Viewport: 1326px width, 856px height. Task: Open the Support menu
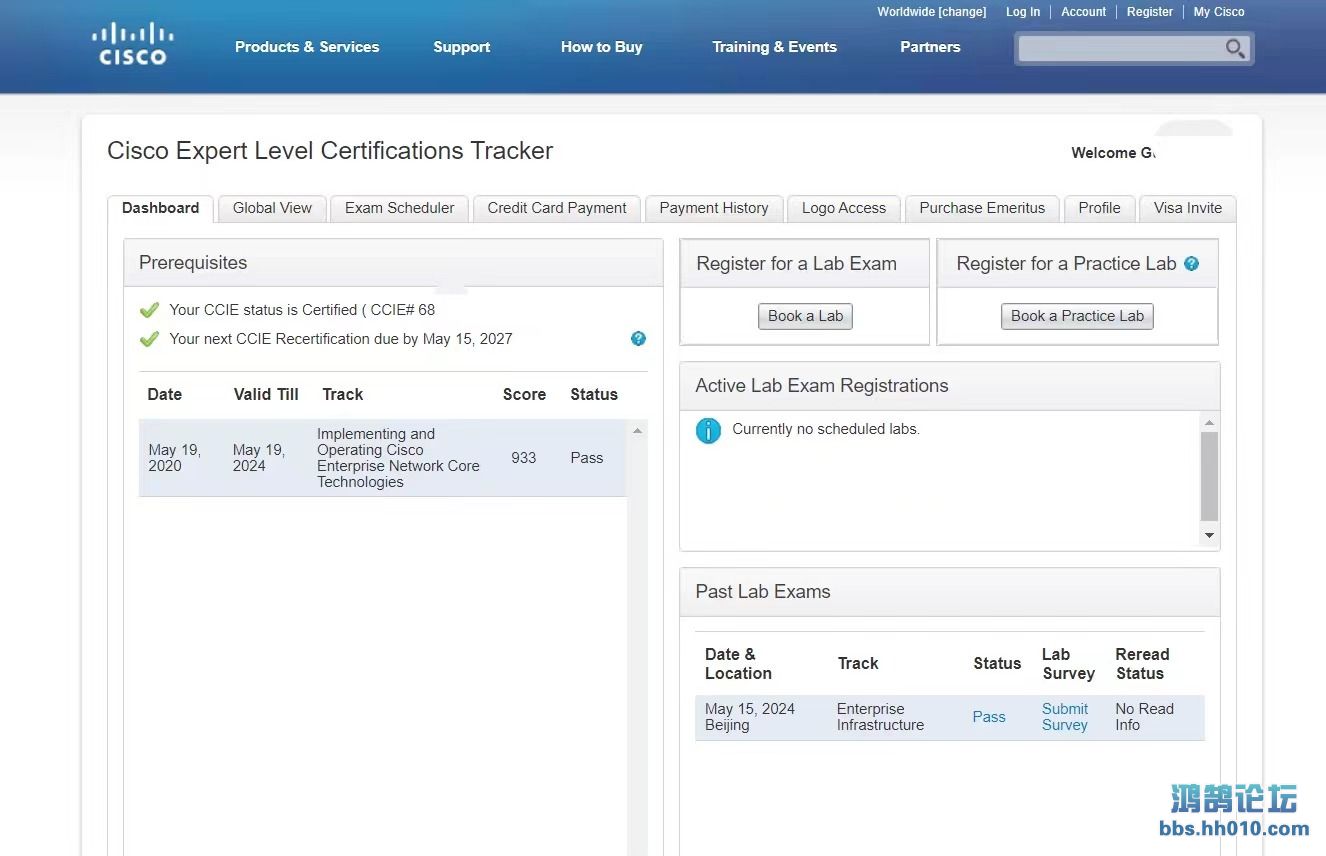pyautogui.click(x=462, y=47)
